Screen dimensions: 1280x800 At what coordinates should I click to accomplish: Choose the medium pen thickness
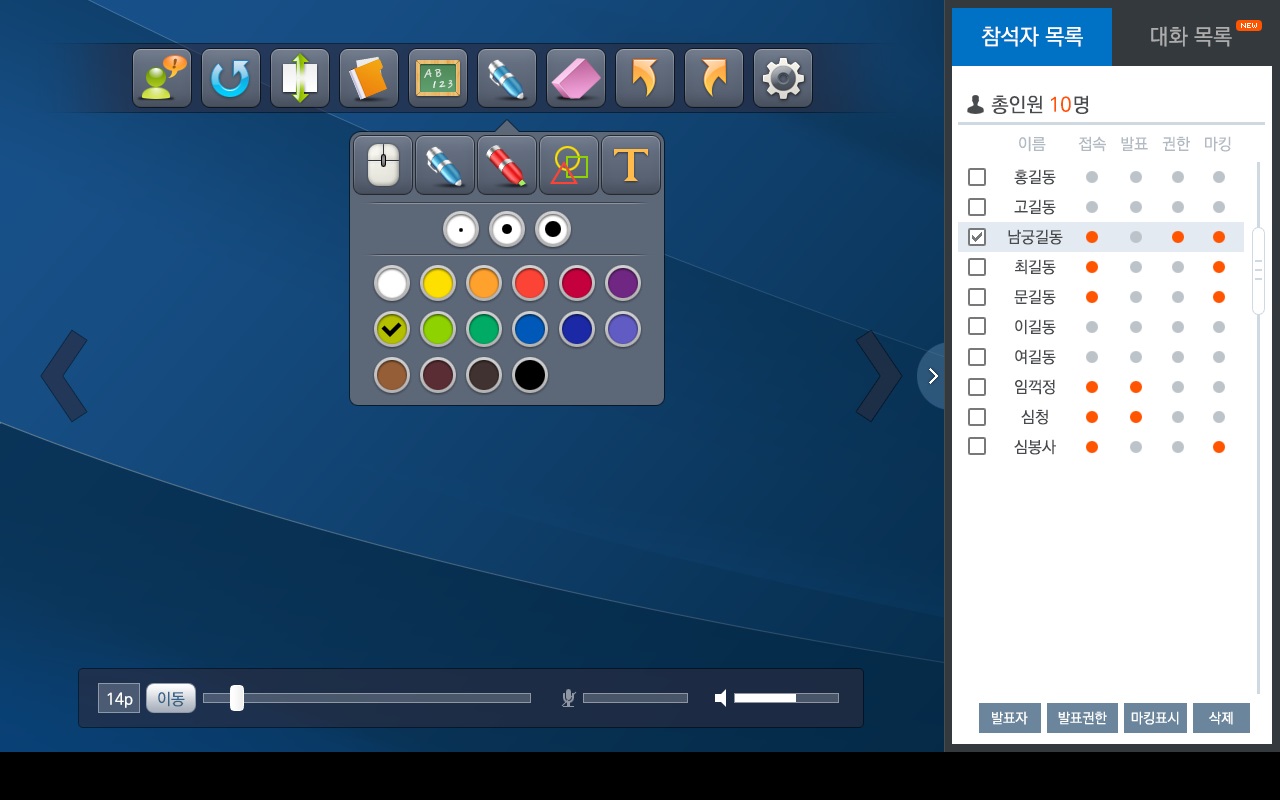coord(507,229)
